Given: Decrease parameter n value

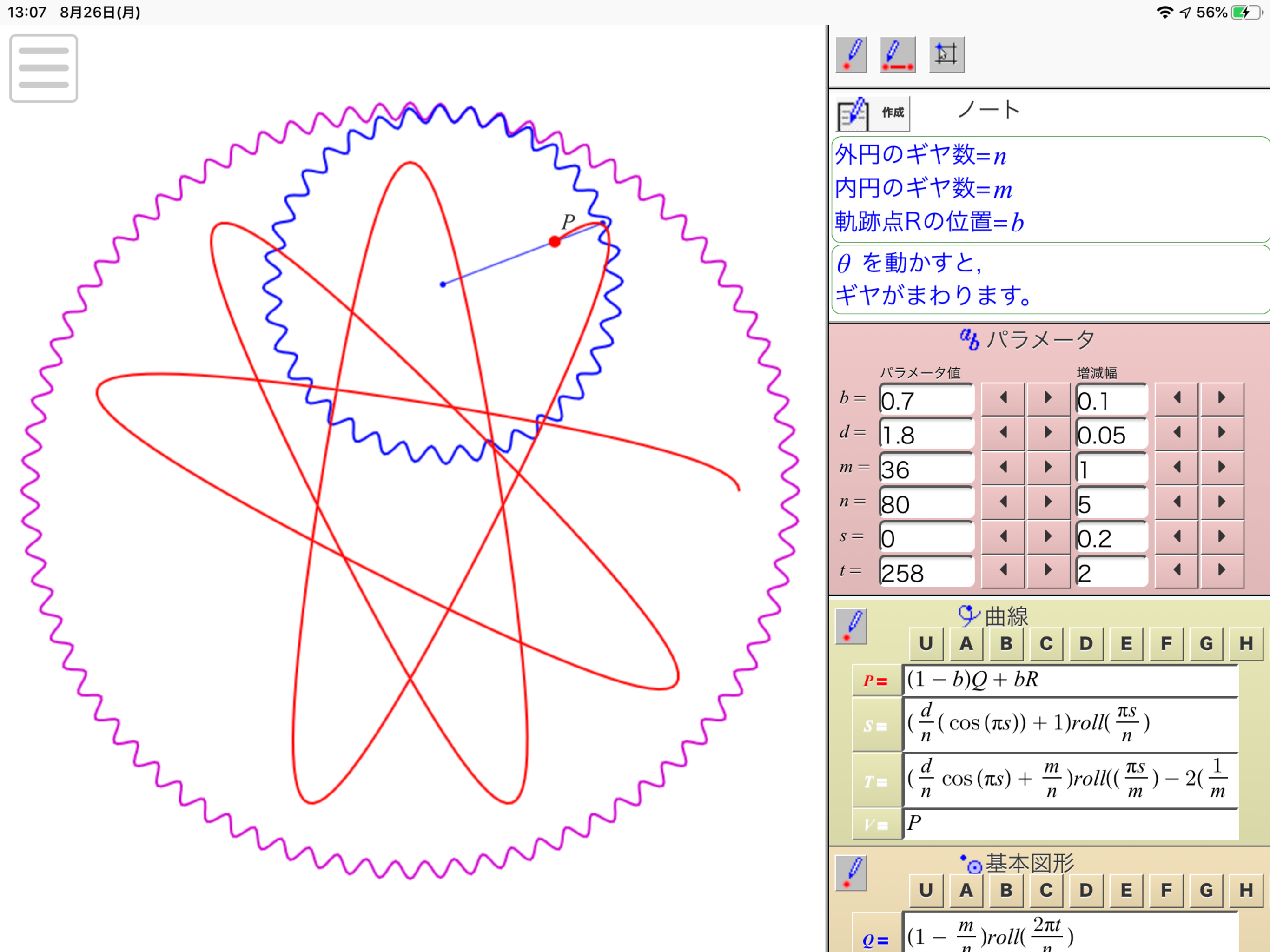Looking at the screenshot, I should click(1003, 502).
